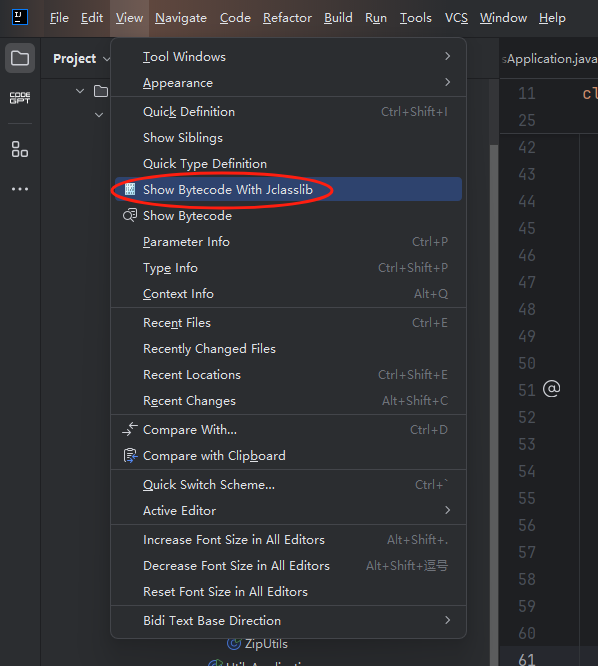Switch to the sApplication.java editor tab
The image size is (598, 666).
pyautogui.click(x=549, y=59)
